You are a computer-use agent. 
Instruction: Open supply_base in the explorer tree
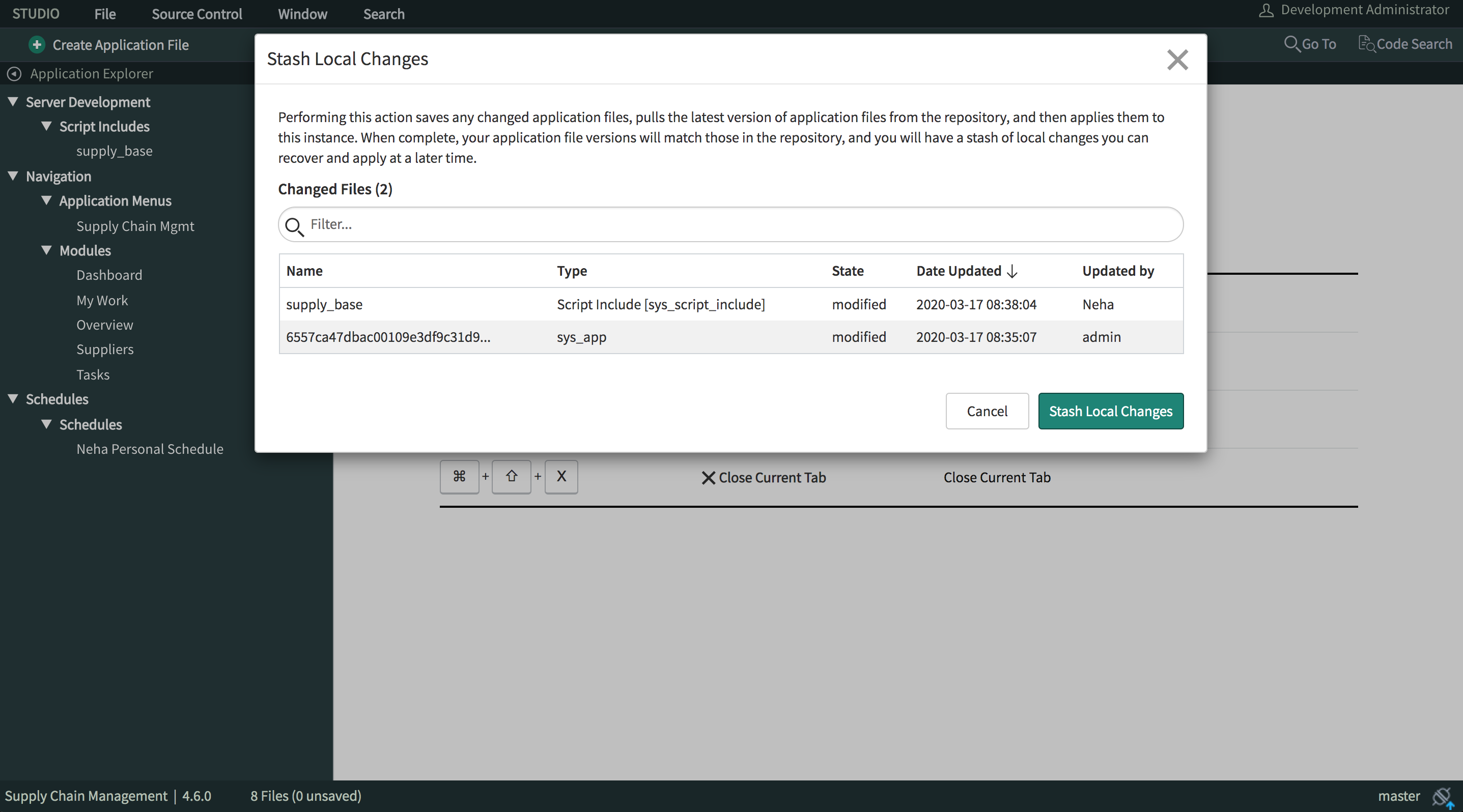(x=114, y=151)
